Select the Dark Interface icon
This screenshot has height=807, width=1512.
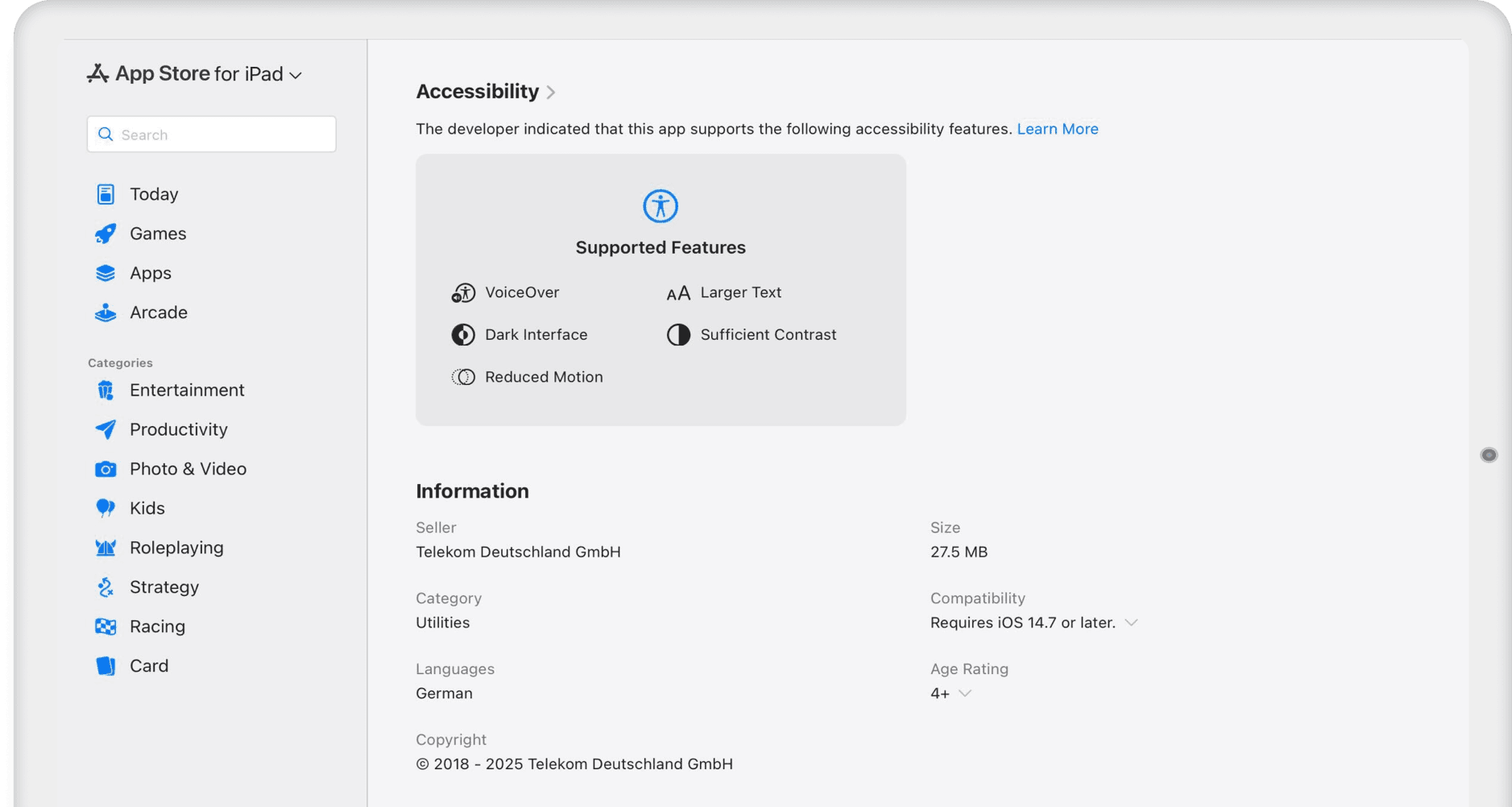point(463,335)
